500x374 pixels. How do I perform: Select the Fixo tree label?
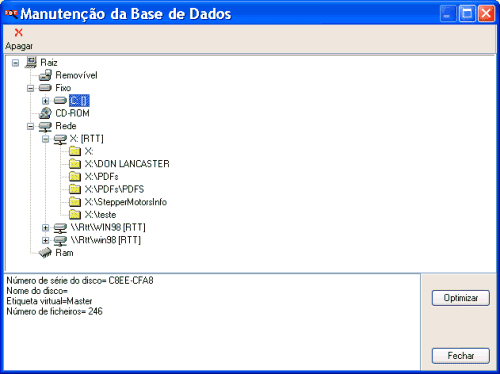coord(63,88)
